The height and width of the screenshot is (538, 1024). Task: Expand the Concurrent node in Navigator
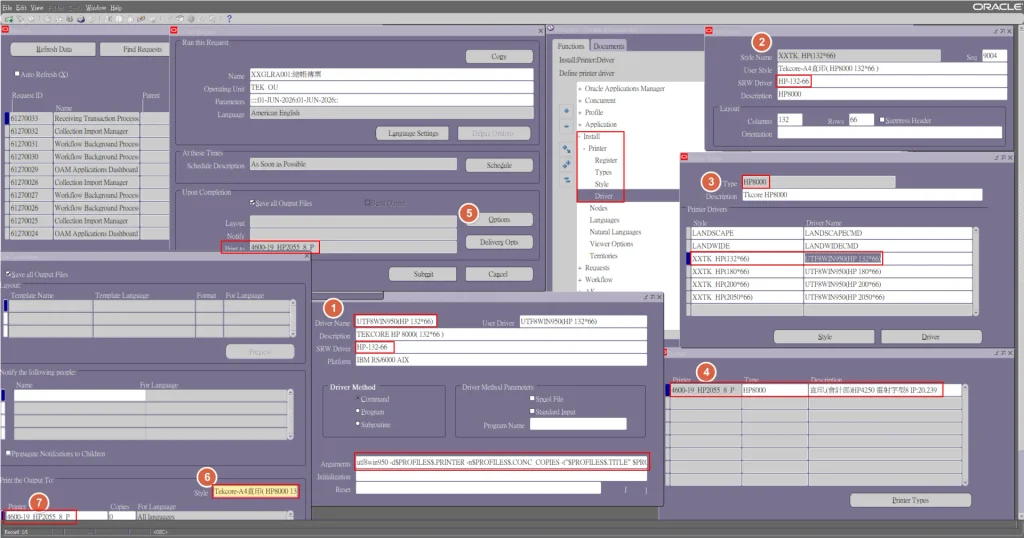click(580, 101)
